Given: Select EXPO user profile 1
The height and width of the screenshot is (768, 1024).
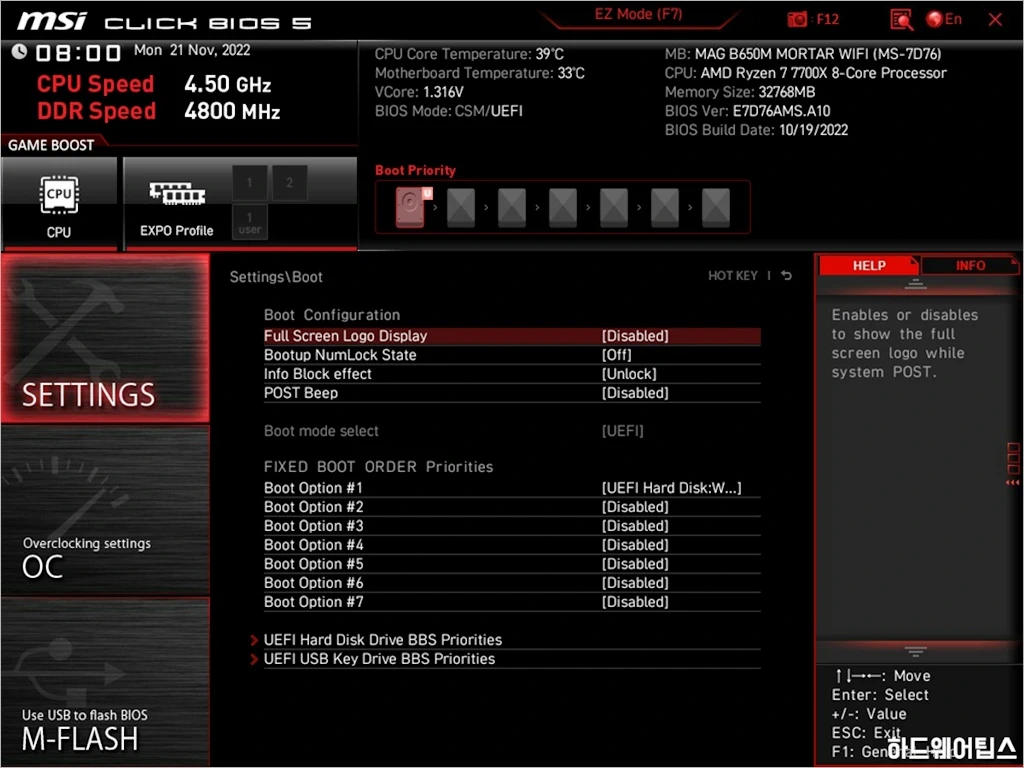Looking at the screenshot, I should [249, 222].
